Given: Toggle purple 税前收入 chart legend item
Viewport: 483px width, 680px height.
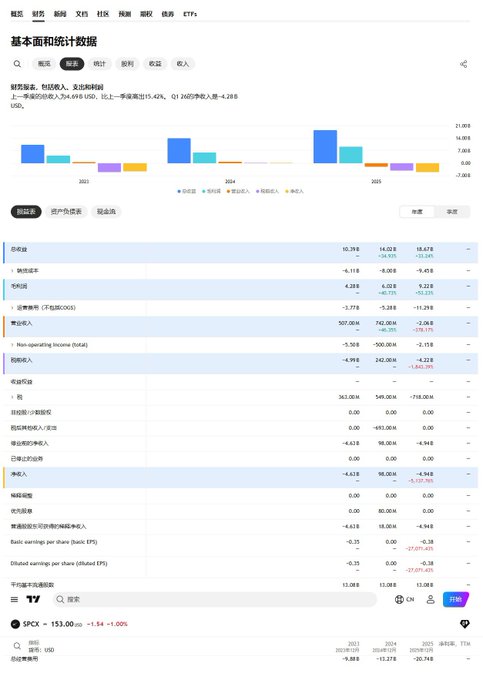Looking at the screenshot, I should click(268, 191).
